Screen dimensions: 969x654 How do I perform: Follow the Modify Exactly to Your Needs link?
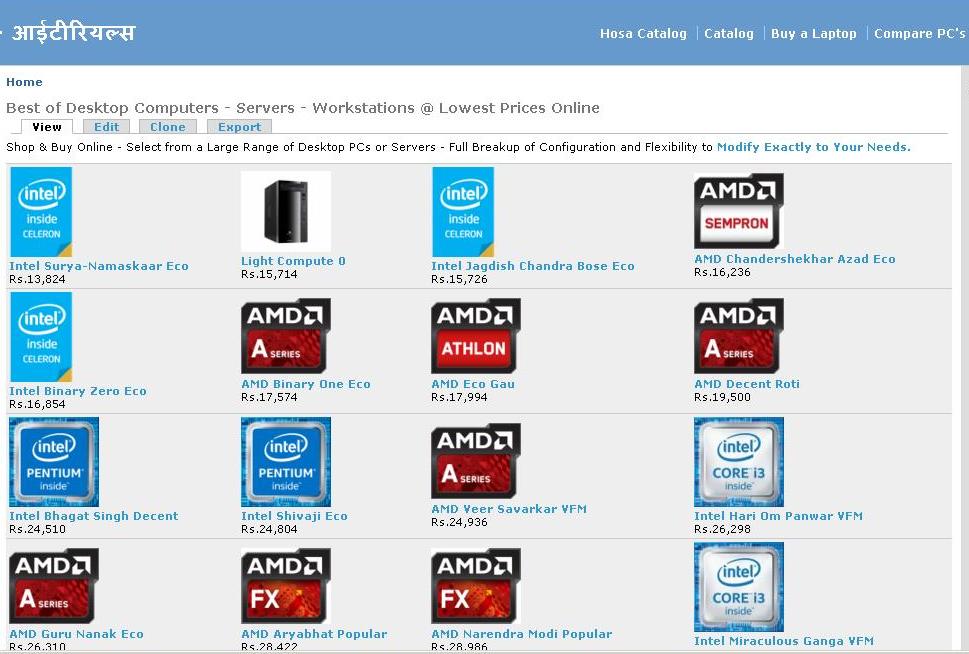(813, 147)
